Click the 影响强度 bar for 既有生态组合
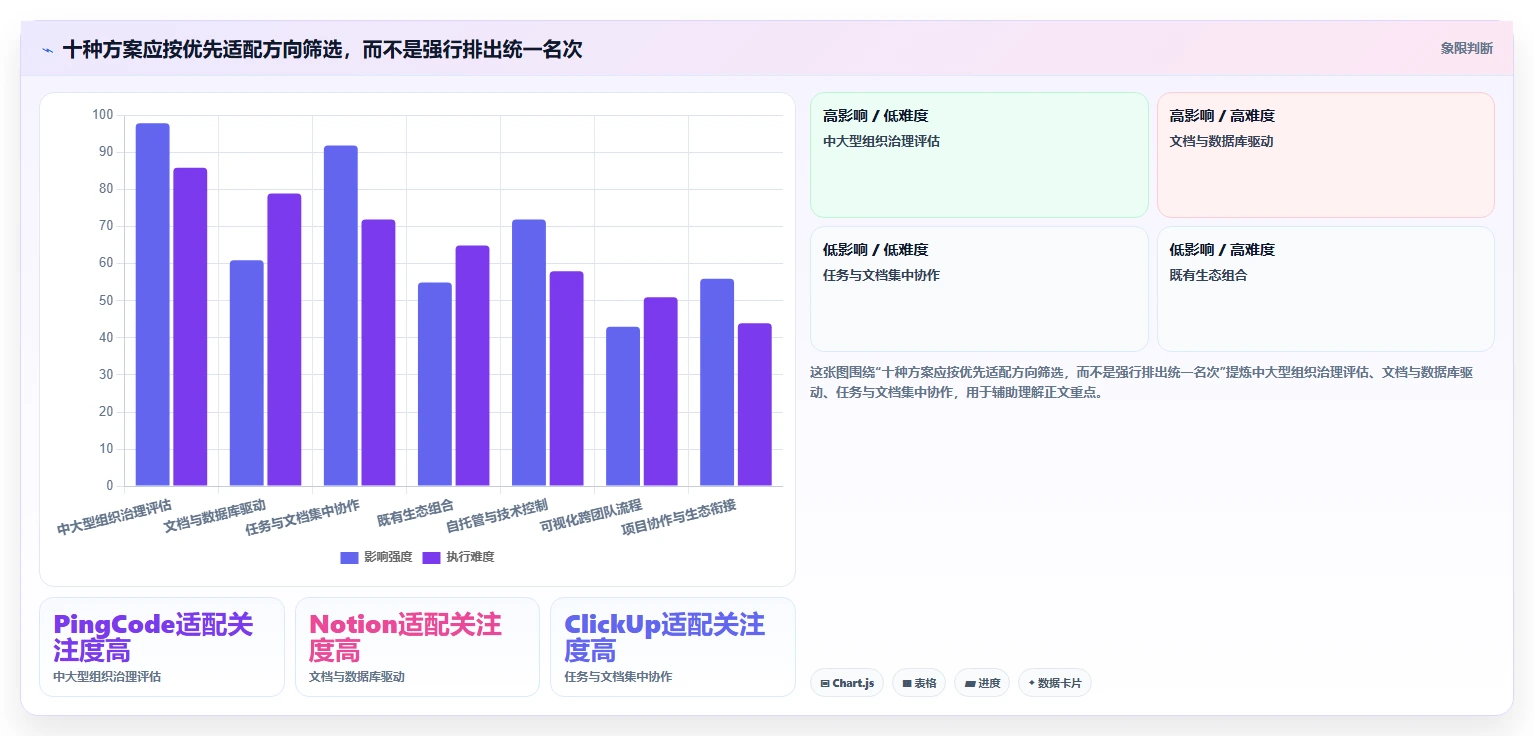Viewport: 1534px width, 736px height. click(x=435, y=384)
